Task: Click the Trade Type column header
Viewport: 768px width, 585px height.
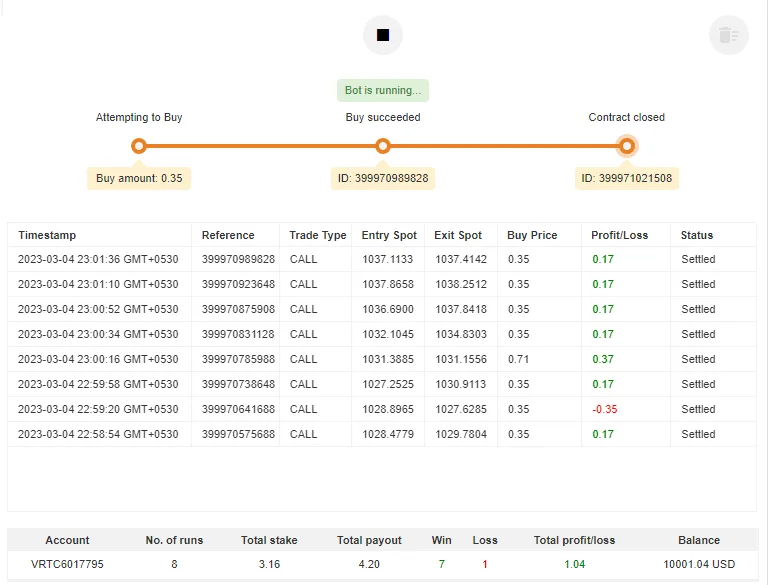Action: 317,235
